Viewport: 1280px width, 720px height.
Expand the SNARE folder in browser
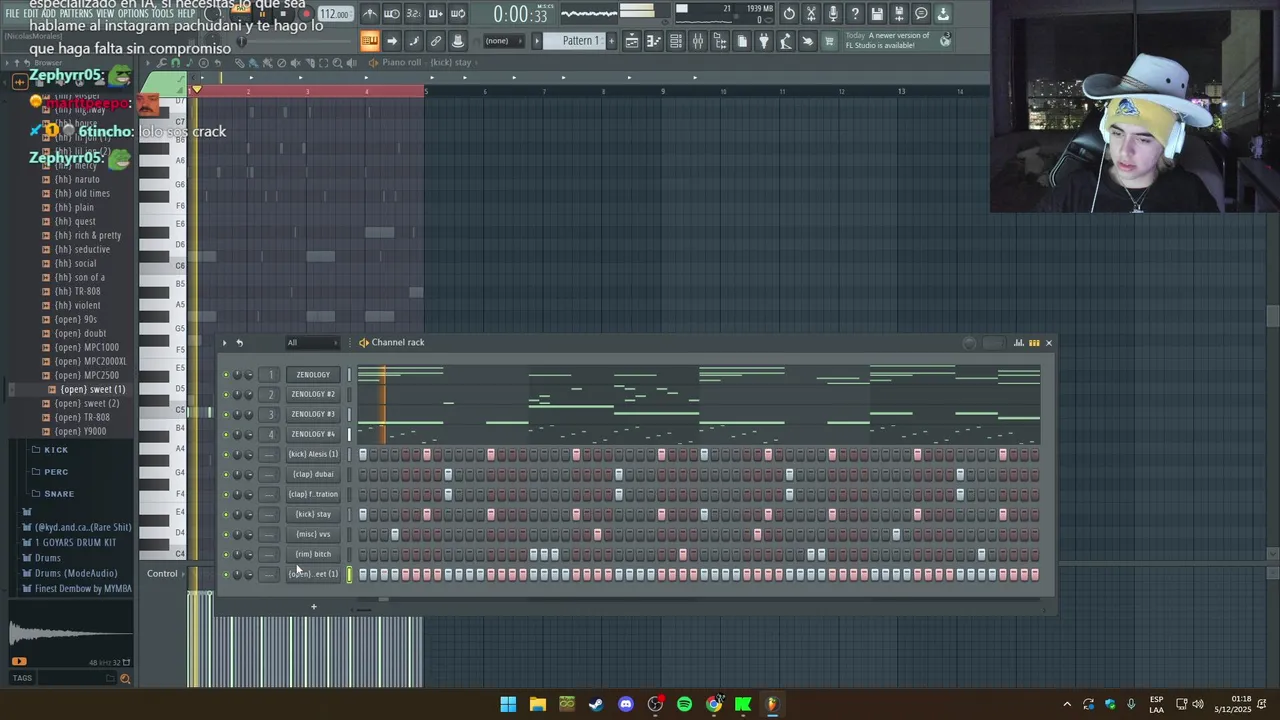(59, 494)
